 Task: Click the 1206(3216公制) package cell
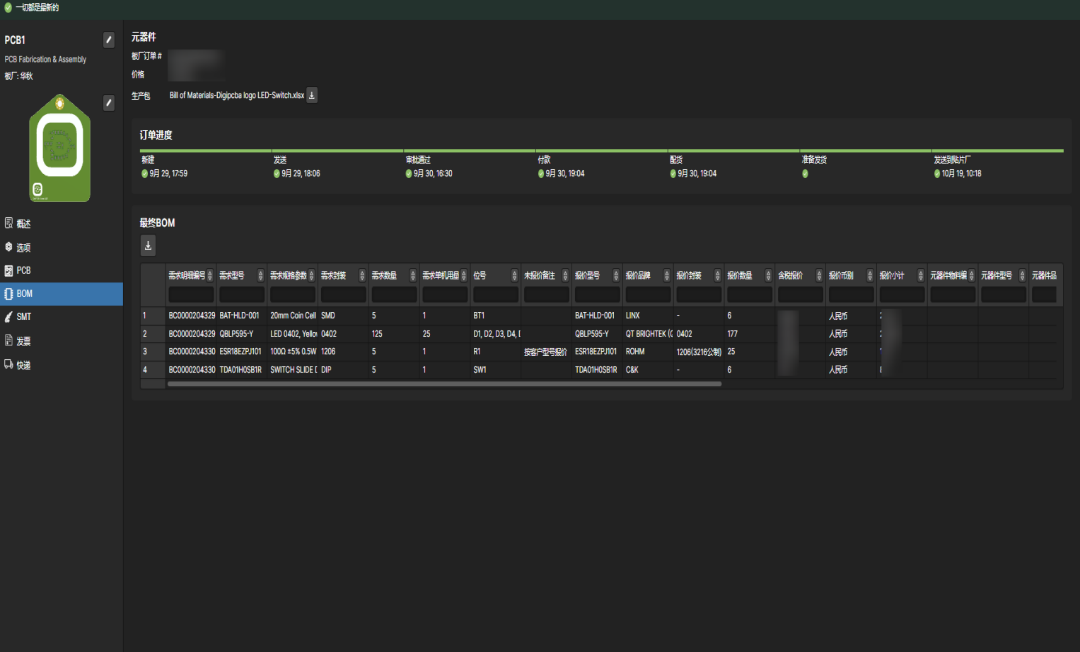(x=699, y=352)
